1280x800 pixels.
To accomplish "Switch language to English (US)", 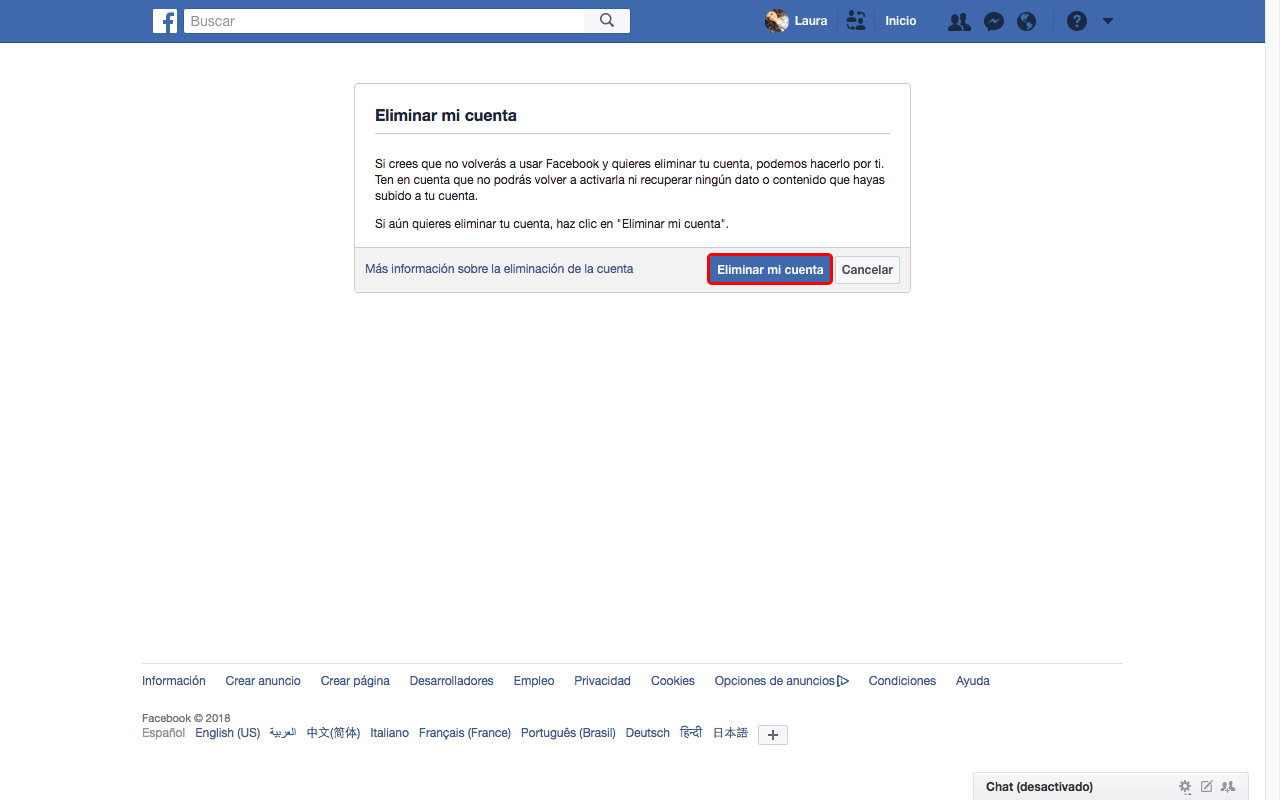I will 227,733.
